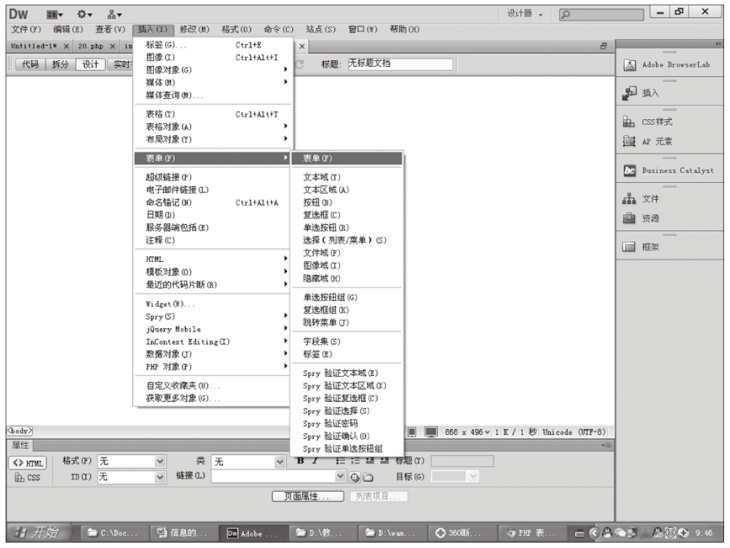730x548 pixels.
Task: Close the Untitled-1 document tab
Action: click(x=66, y=46)
